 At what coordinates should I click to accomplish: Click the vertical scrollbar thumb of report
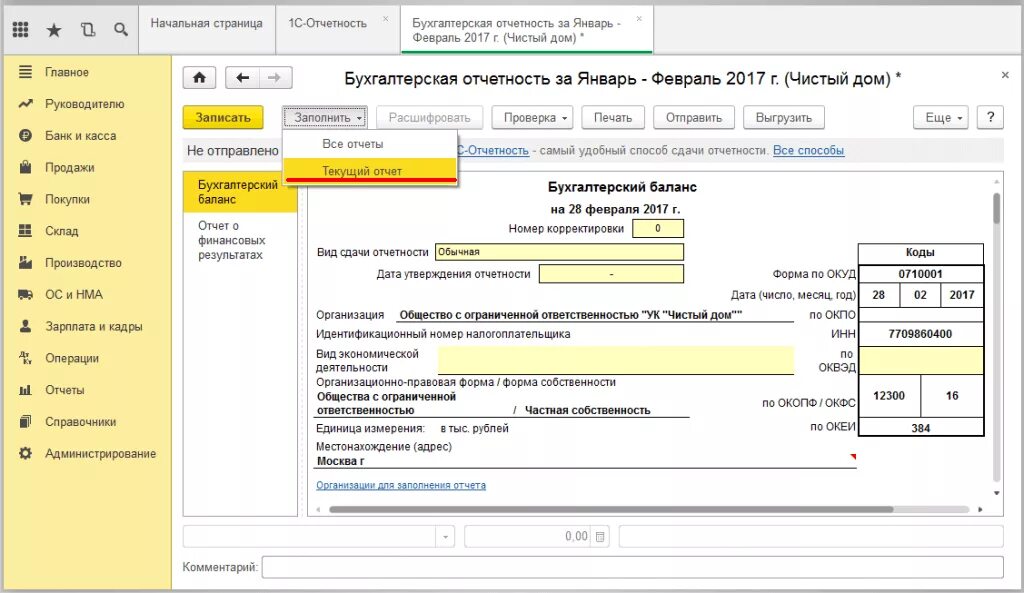point(997,208)
